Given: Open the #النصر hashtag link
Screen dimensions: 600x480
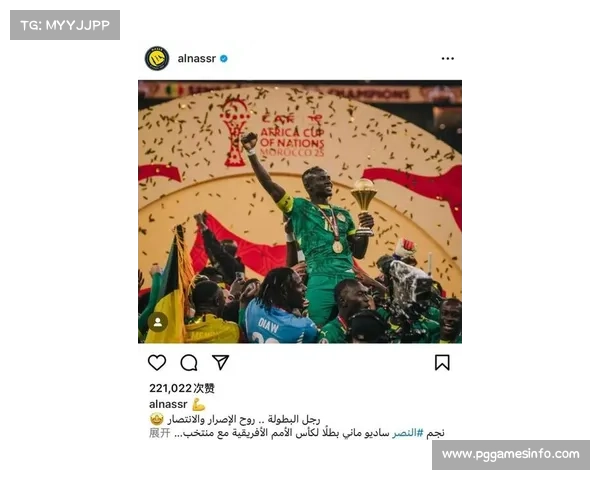Looking at the screenshot, I should click(x=408, y=433).
